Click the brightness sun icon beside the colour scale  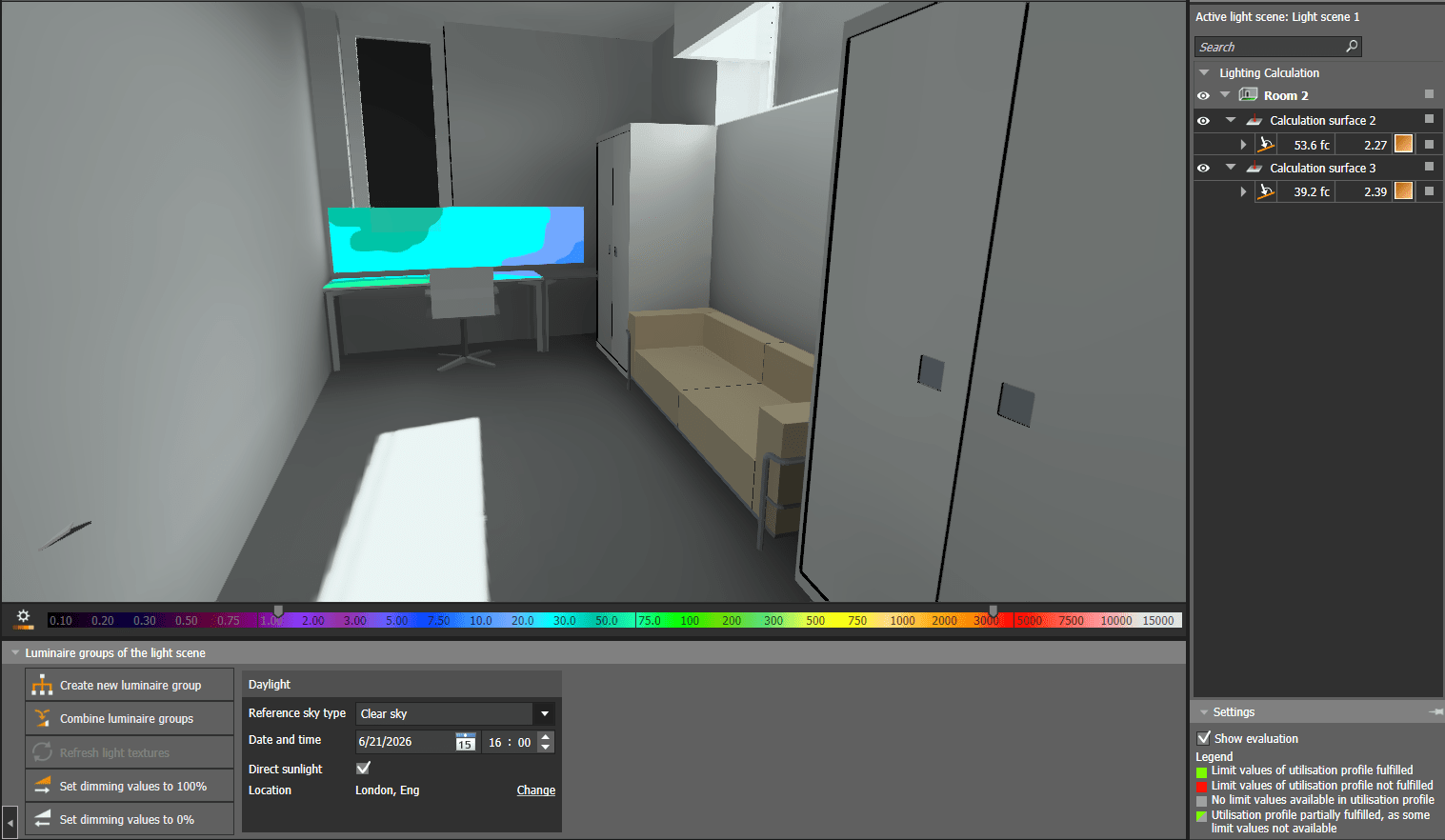tap(24, 618)
